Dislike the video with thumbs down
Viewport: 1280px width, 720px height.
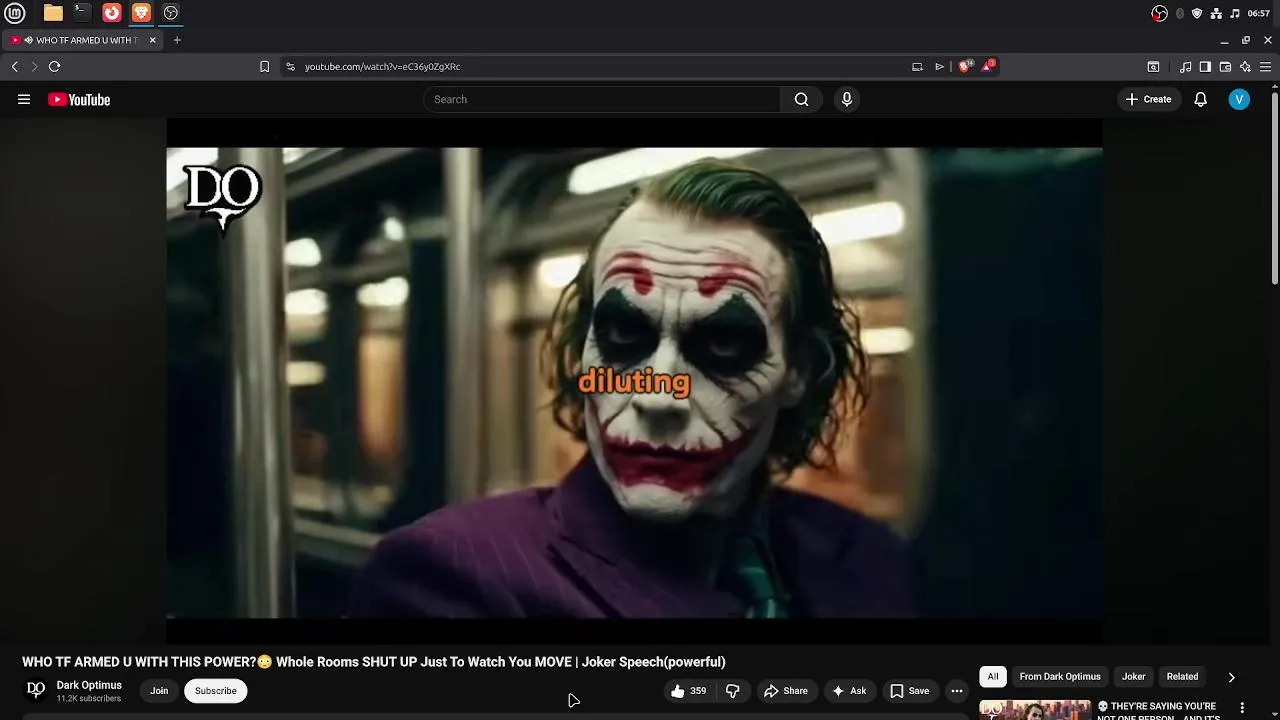[733, 691]
